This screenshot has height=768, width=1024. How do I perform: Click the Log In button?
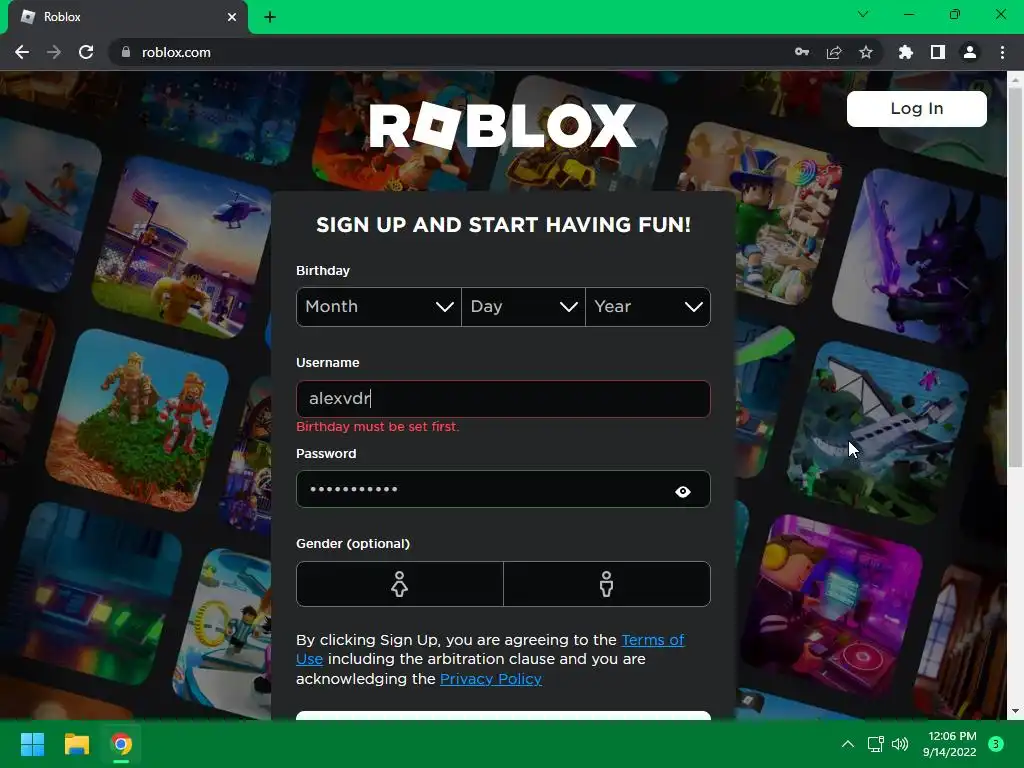pyautogui.click(x=916, y=108)
